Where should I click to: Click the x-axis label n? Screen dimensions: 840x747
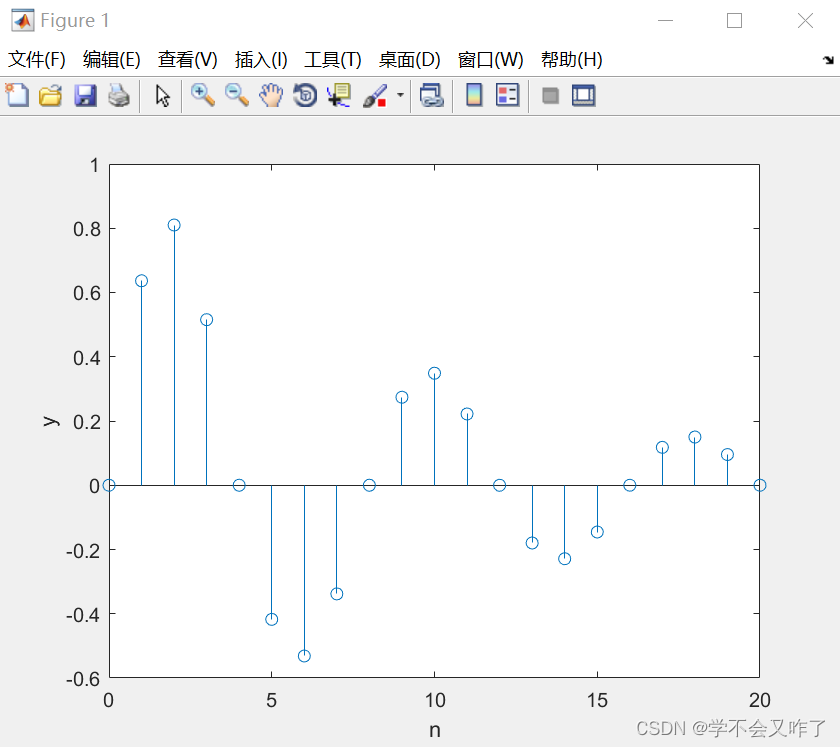tap(434, 730)
